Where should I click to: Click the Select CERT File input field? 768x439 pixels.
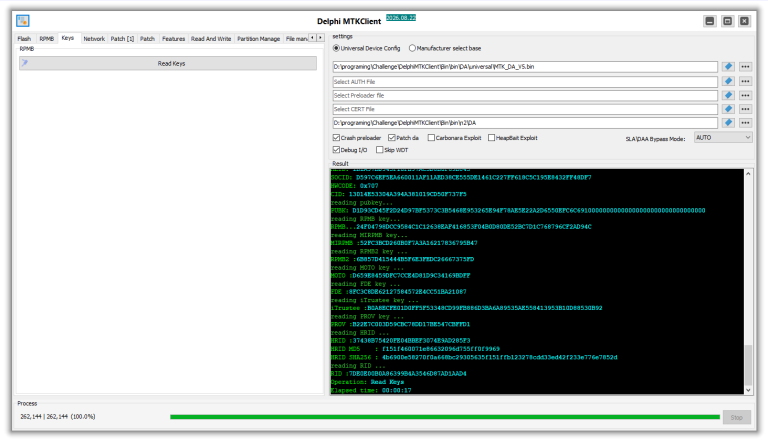525,109
